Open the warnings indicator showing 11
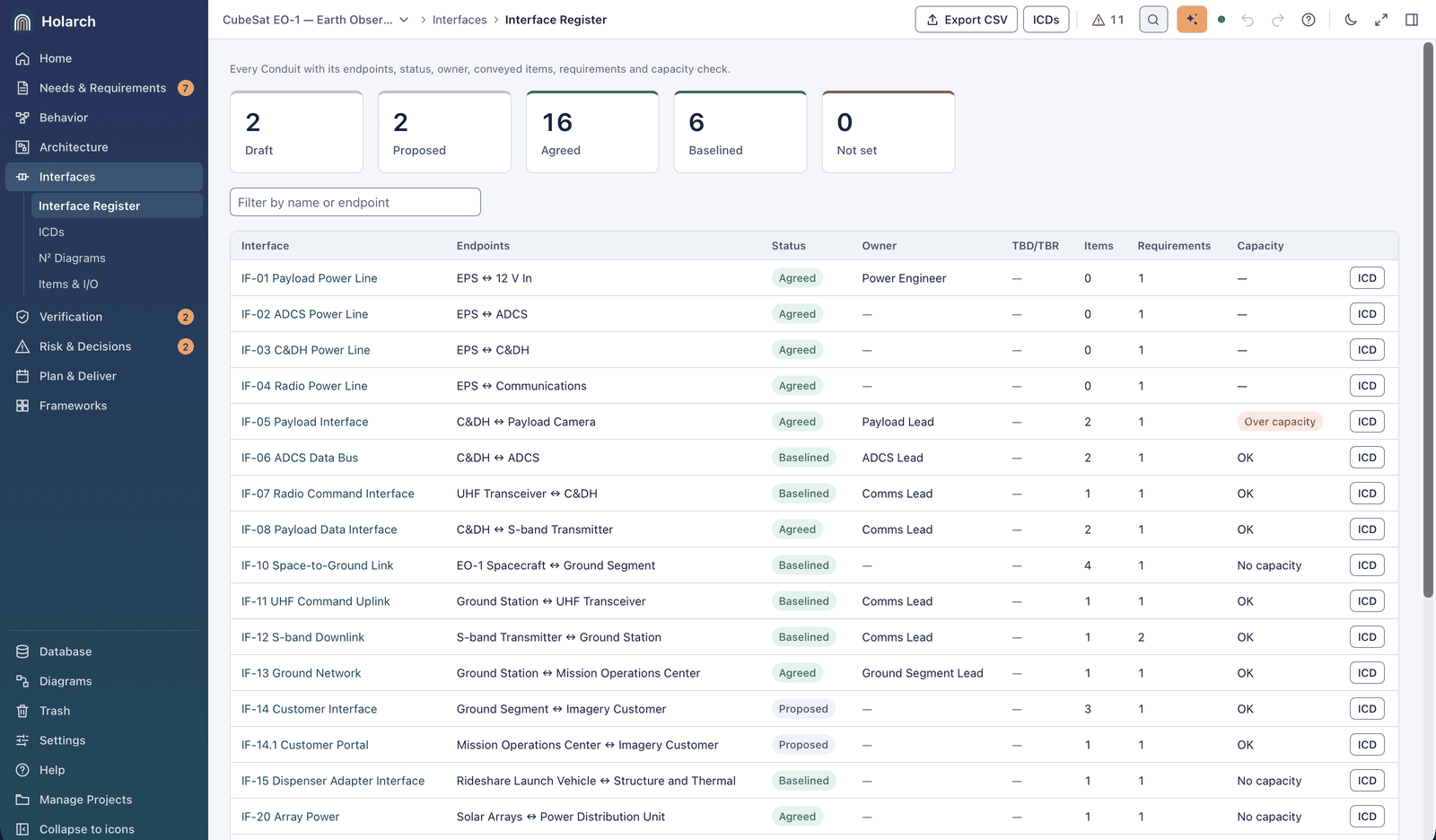1436x840 pixels. pyautogui.click(x=1108, y=20)
